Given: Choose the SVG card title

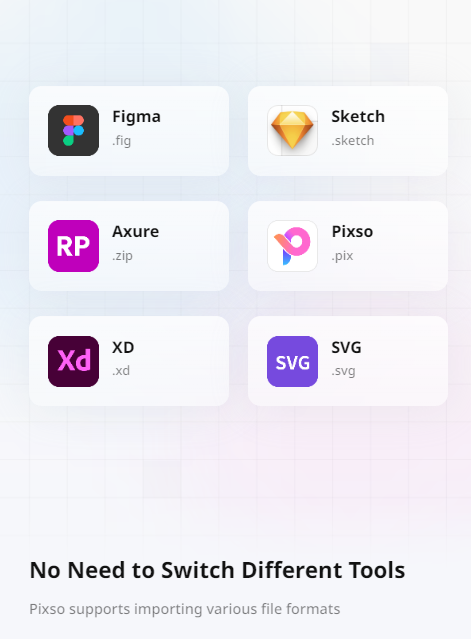Looking at the screenshot, I should [x=346, y=348].
